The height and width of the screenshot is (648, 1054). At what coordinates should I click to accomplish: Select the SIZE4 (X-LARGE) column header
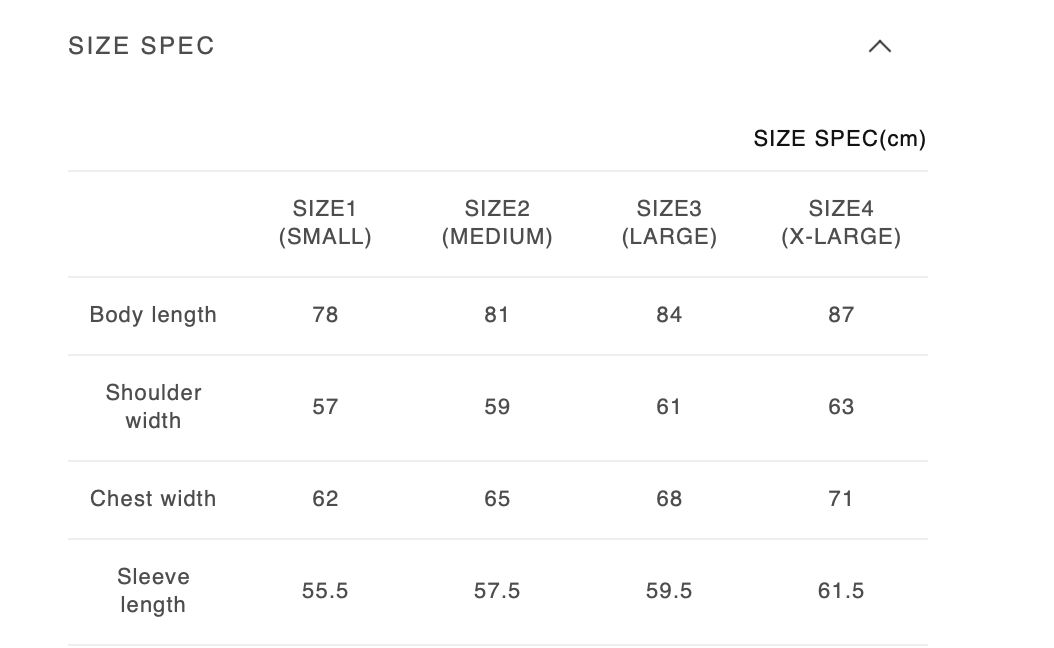[841, 223]
